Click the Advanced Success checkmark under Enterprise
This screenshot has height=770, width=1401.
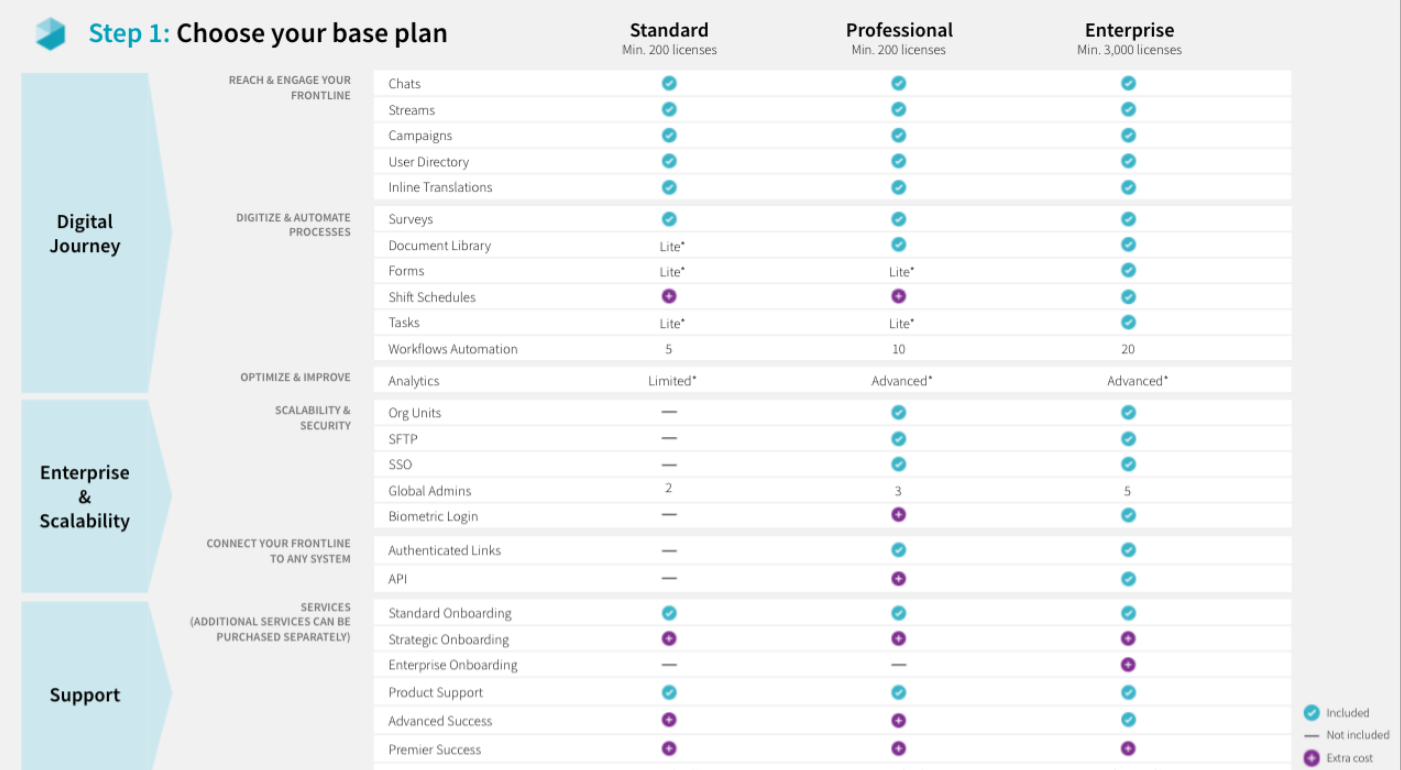(x=1128, y=720)
